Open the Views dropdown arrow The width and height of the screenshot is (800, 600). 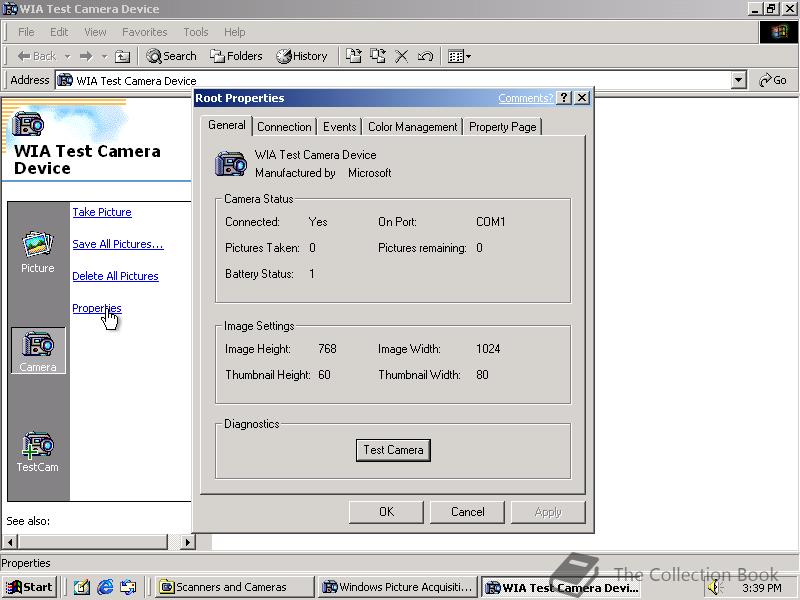466,56
